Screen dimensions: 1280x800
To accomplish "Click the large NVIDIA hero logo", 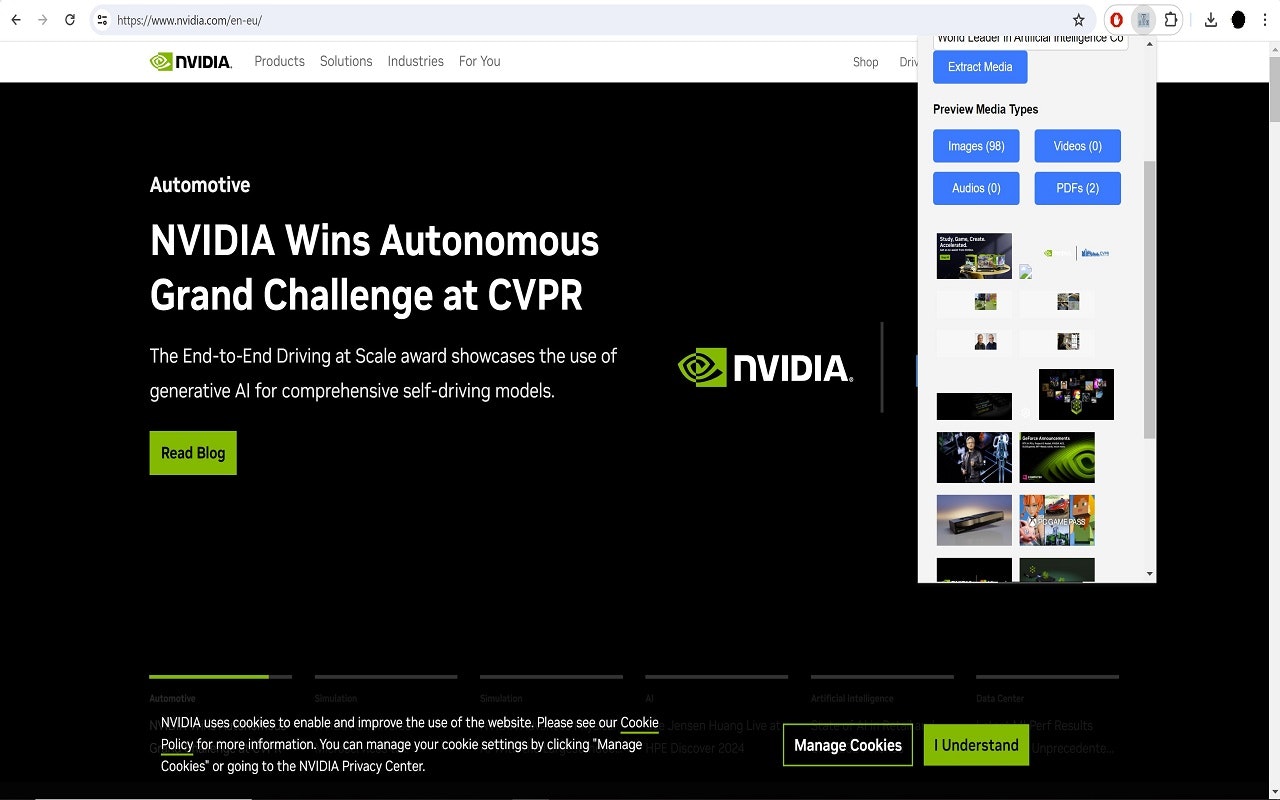I will (766, 367).
